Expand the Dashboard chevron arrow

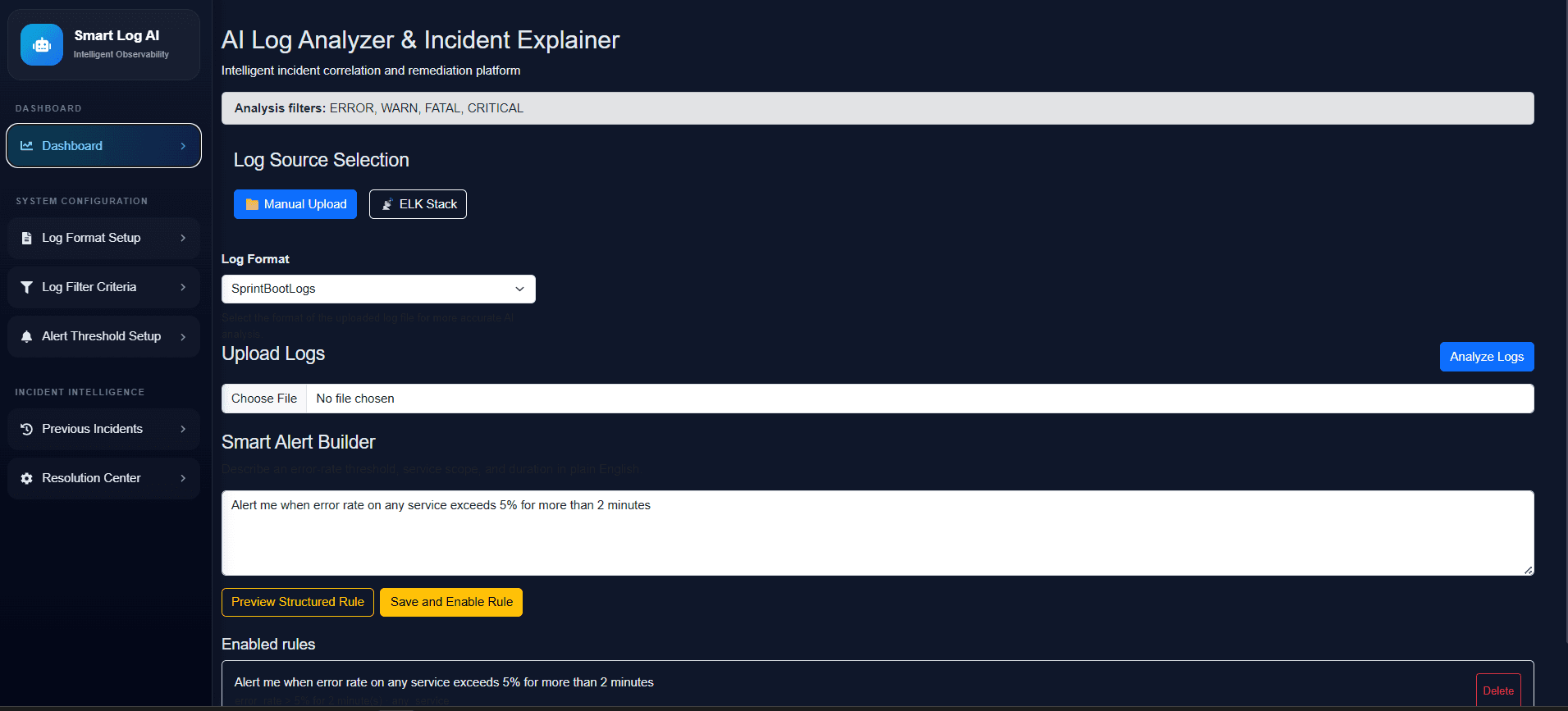tap(183, 146)
